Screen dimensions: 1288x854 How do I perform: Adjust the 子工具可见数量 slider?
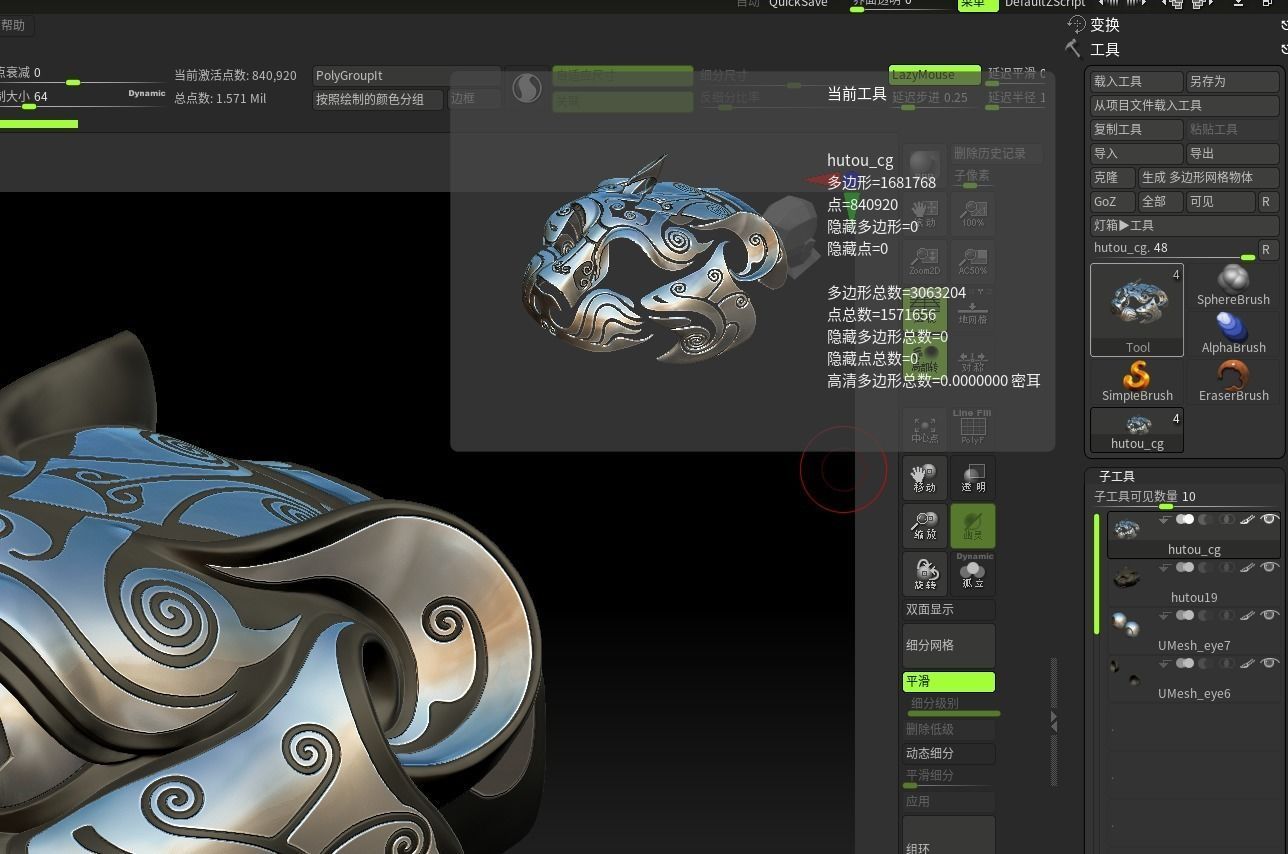point(1185,499)
